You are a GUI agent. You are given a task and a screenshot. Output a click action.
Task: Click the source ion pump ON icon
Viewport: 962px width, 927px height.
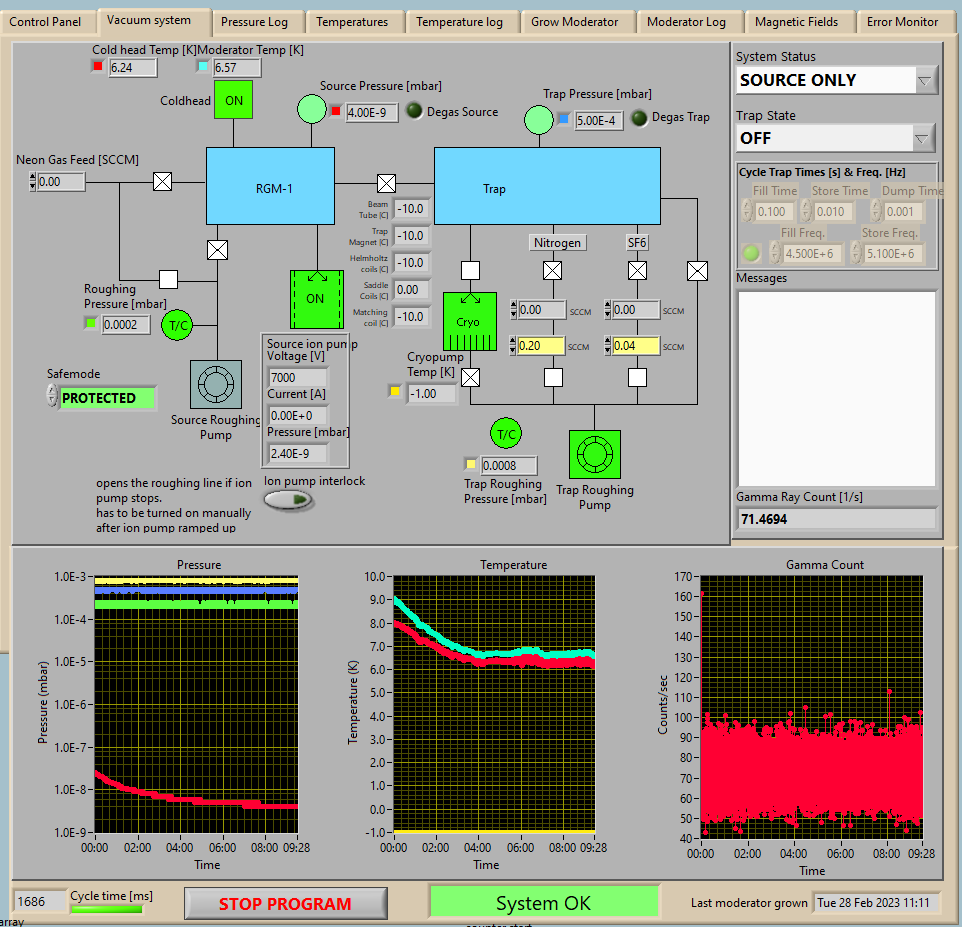pyautogui.click(x=316, y=299)
